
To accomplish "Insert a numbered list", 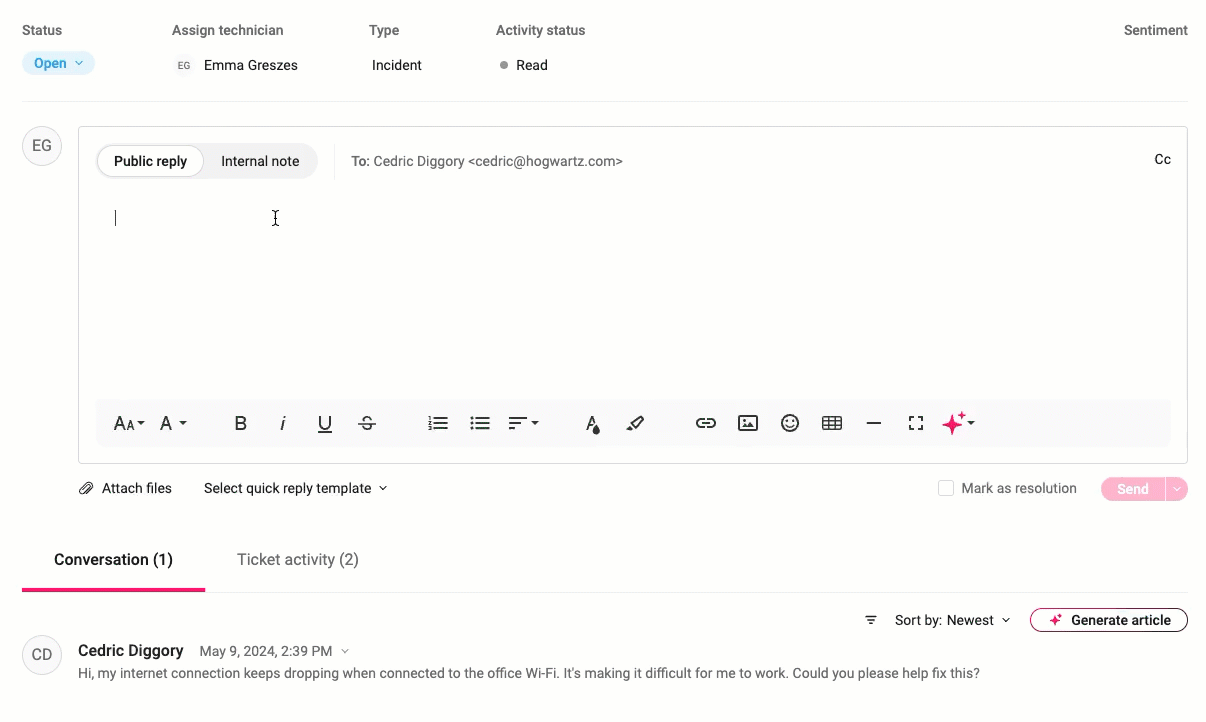I will 438,424.
